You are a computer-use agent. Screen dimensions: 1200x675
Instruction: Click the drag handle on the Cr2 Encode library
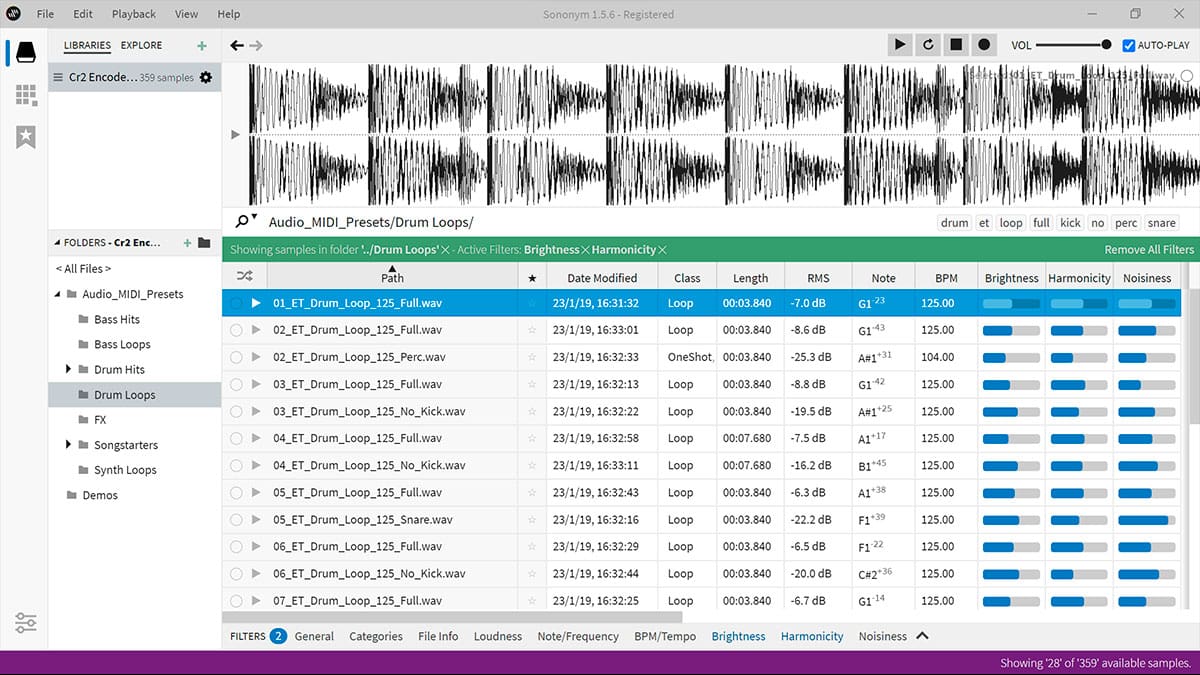(x=57, y=77)
